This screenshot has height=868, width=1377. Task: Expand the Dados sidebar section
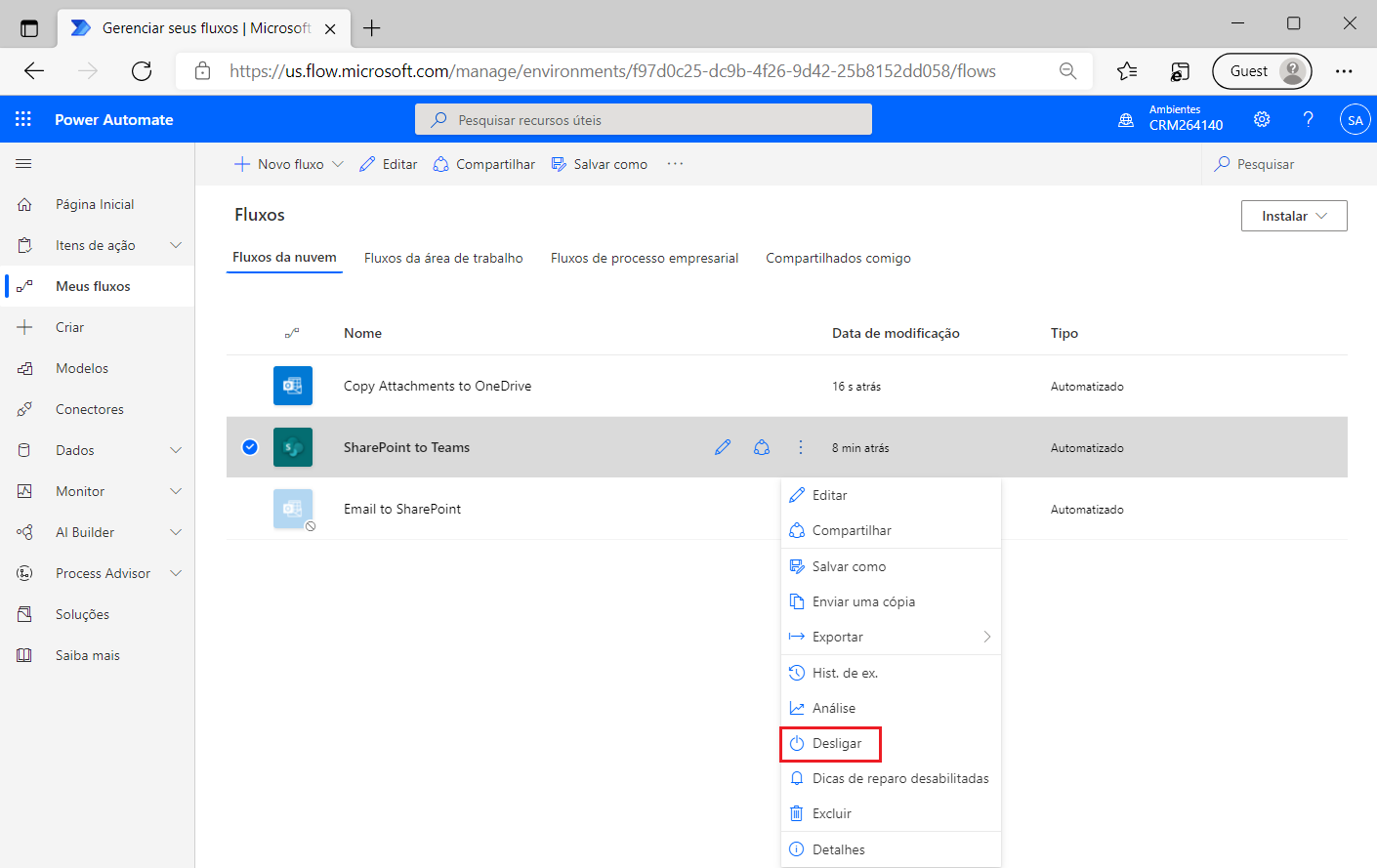176,450
